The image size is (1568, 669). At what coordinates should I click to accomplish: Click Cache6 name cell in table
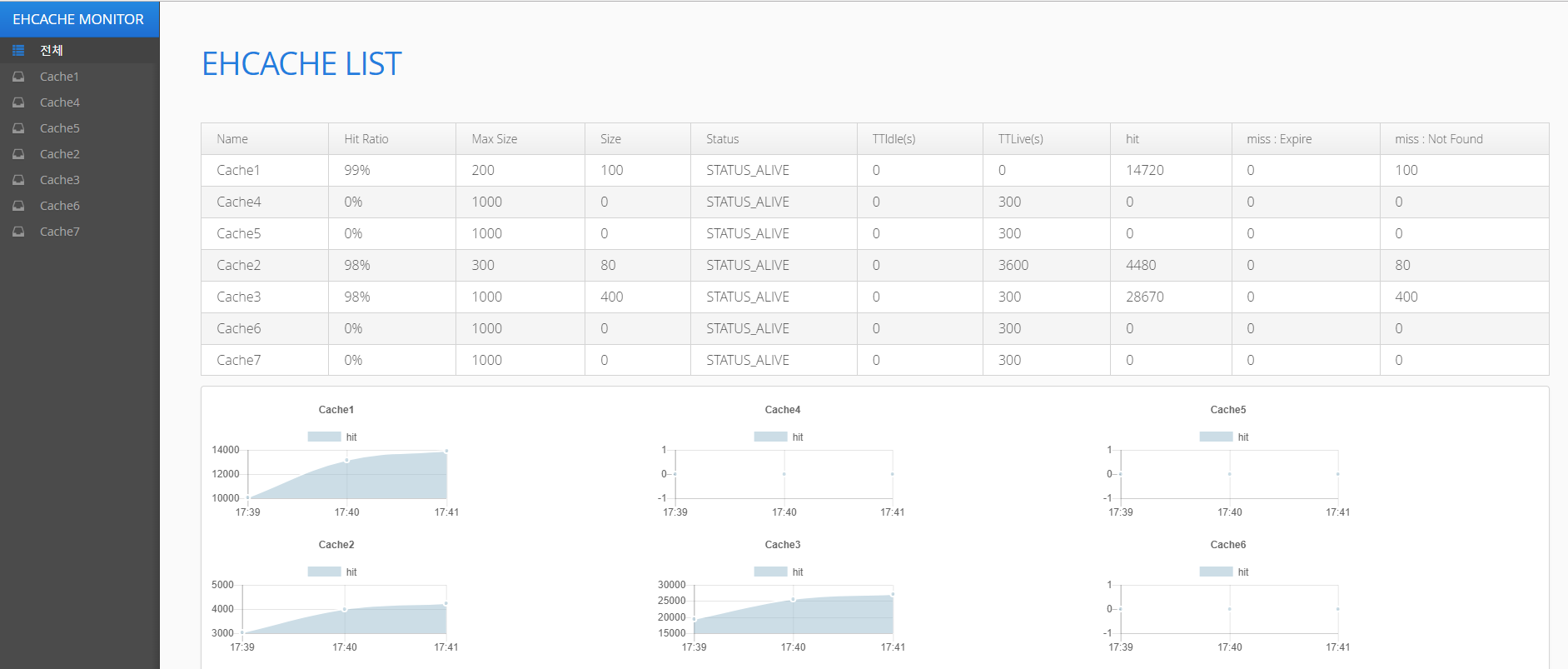click(265, 328)
